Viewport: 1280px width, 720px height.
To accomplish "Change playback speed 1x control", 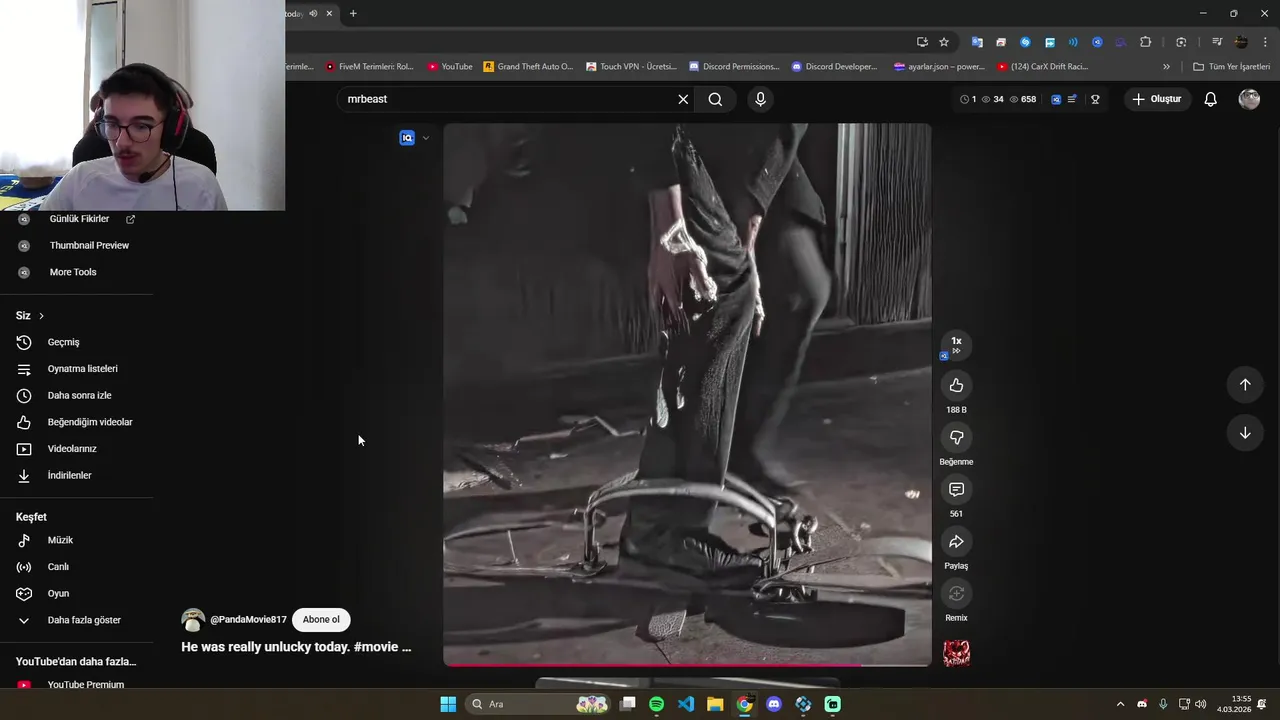I will pyautogui.click(x=956, y=345).
